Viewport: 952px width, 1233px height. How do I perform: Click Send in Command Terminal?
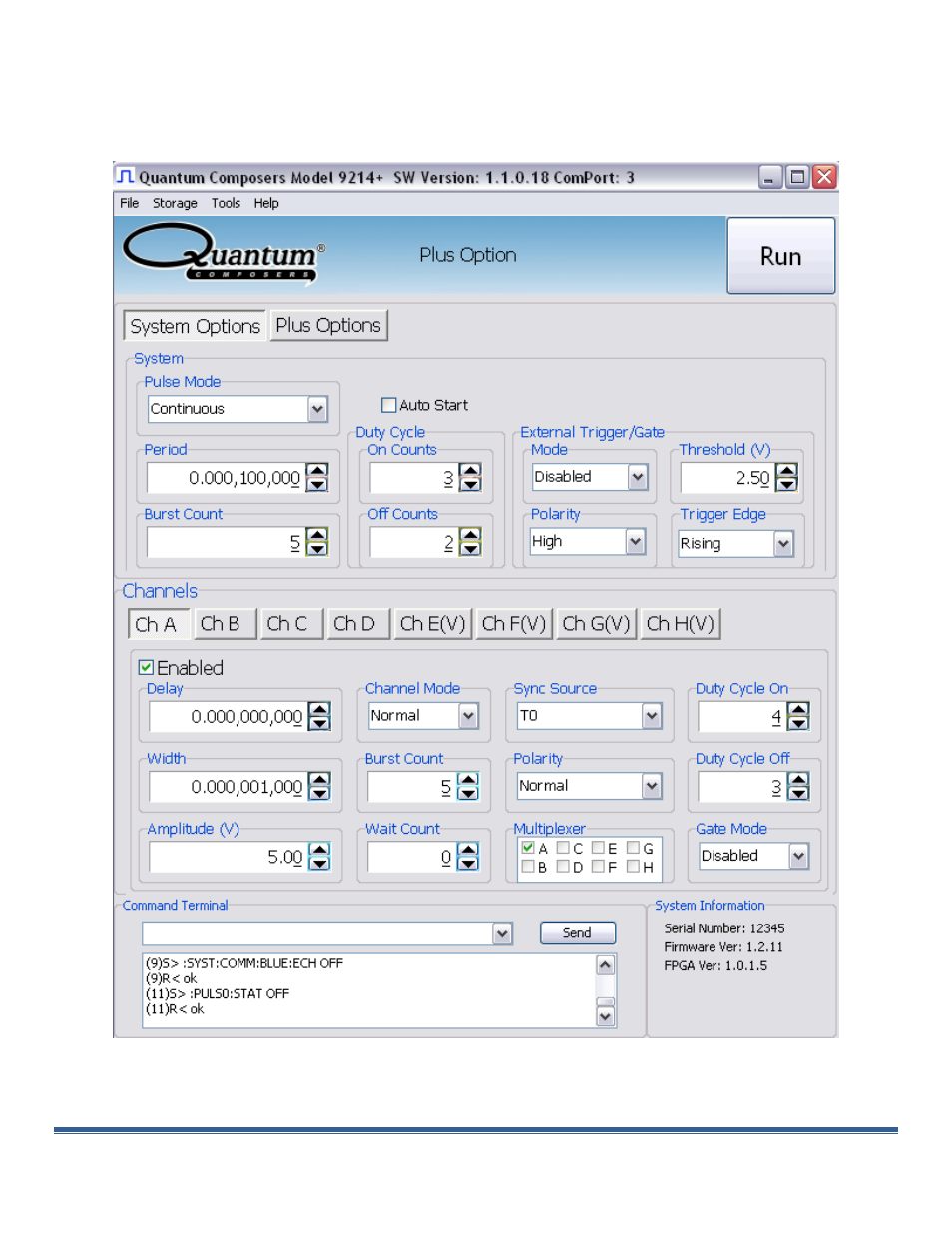click(x=577, y=932)
